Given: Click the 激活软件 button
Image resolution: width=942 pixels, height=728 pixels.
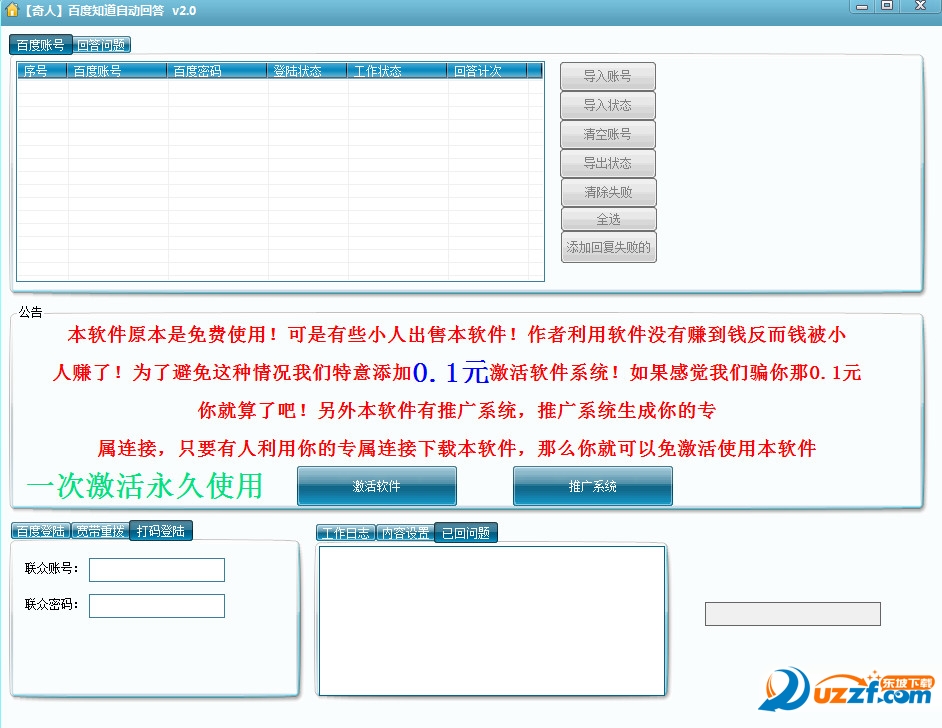Looking at the screenshot, I should click(377, 486).
